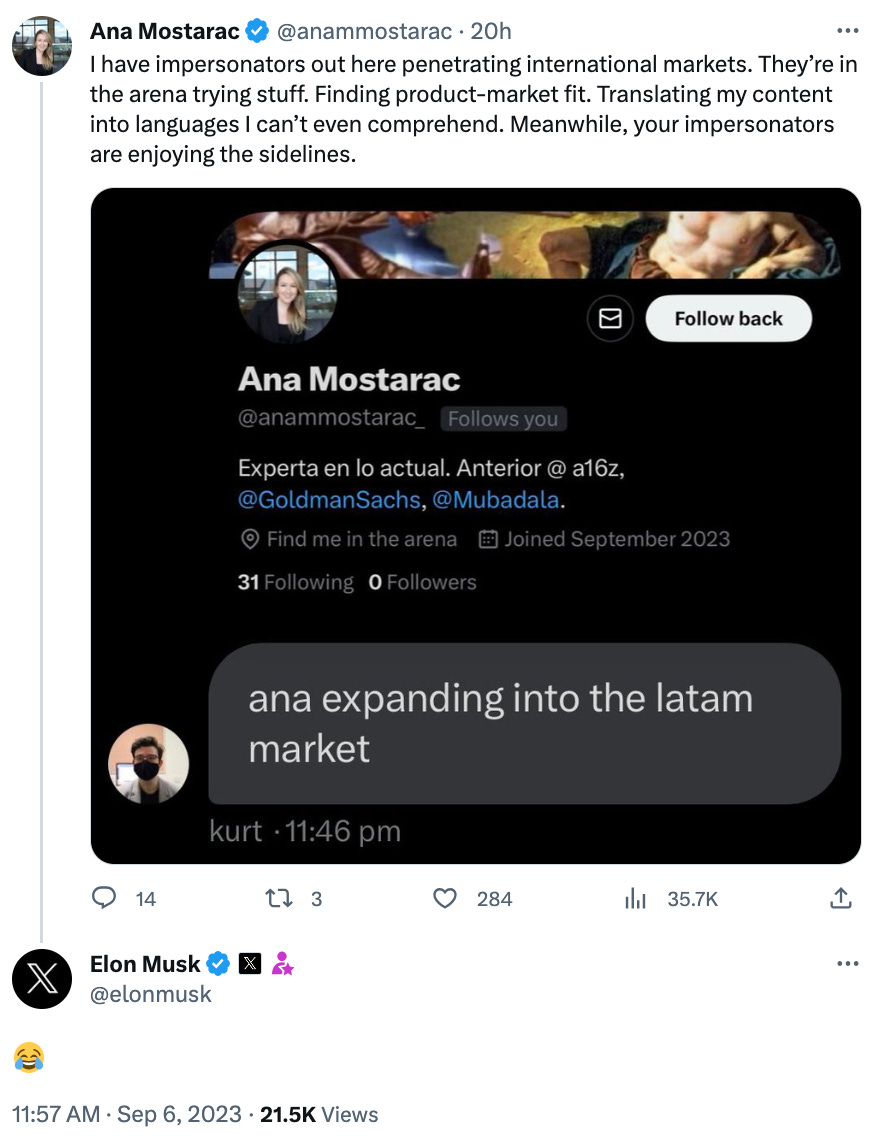Screen dimensions: 882x1148
Task: Click Elon Musk's blue verified badge
Action: (218, 964)
